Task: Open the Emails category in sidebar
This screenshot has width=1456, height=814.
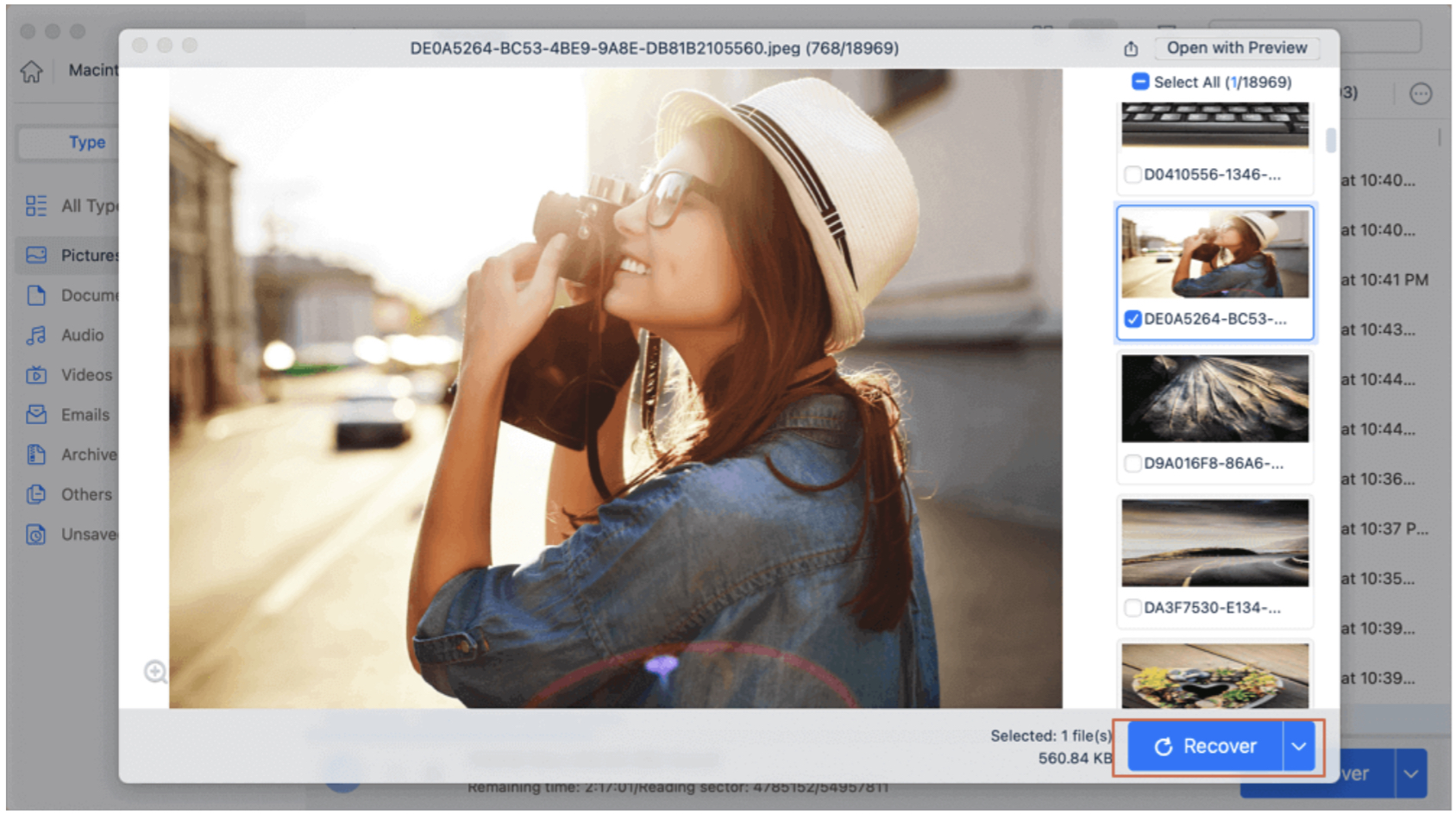Action: [84, 415]
